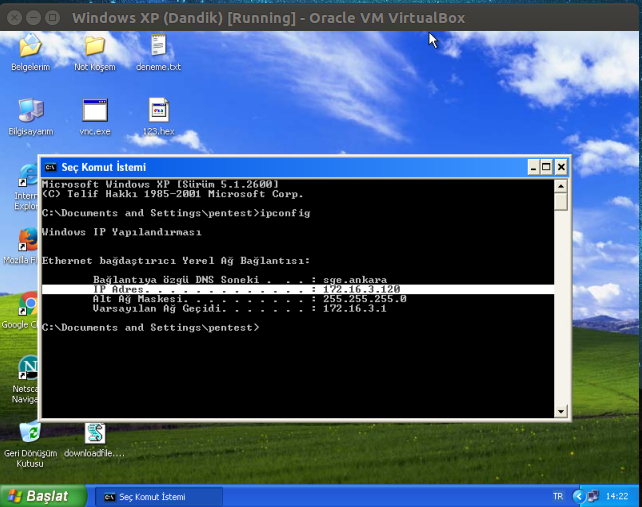The width and height of the screenshot is (642, 507).
Task: Click the Telif Hakkı 1985-2001 line
Action: 173,194
